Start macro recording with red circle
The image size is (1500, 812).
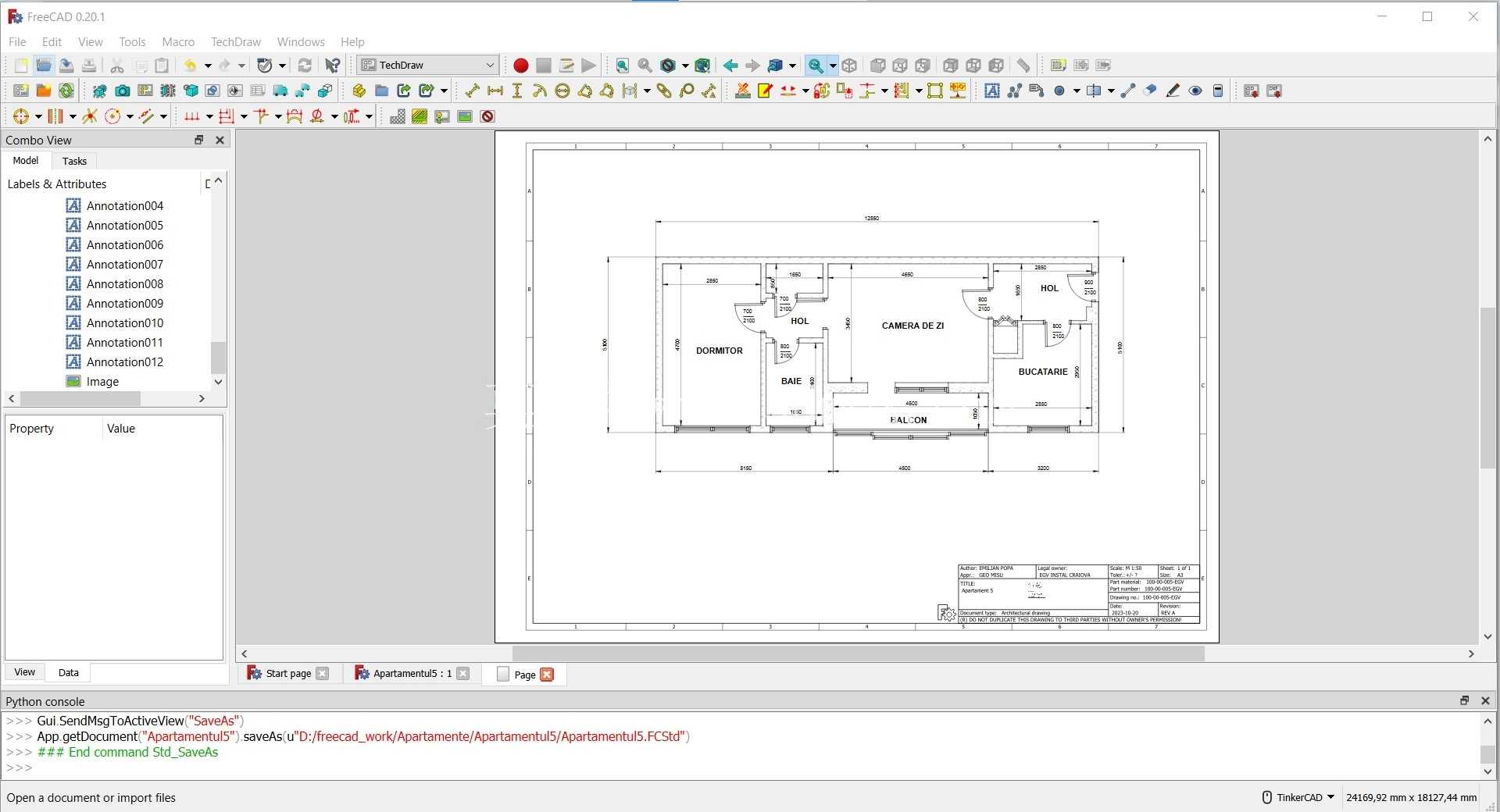coord(520,66)
